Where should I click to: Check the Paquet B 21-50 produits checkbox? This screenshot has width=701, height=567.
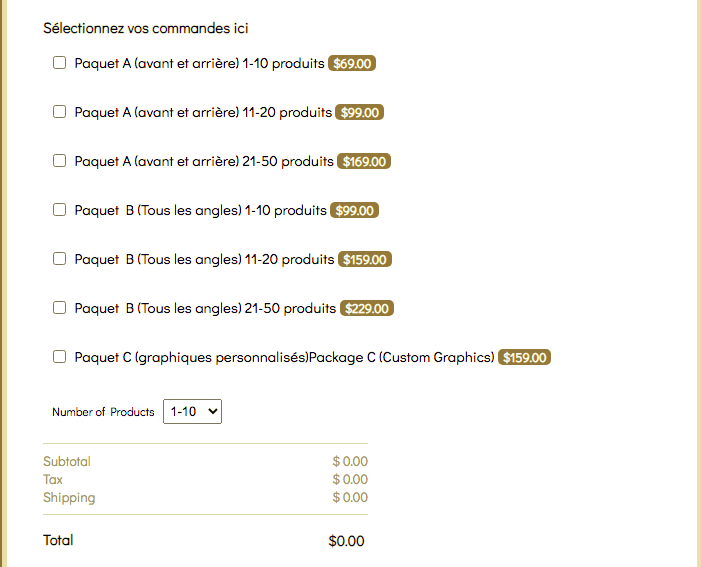tap(59, 308)
